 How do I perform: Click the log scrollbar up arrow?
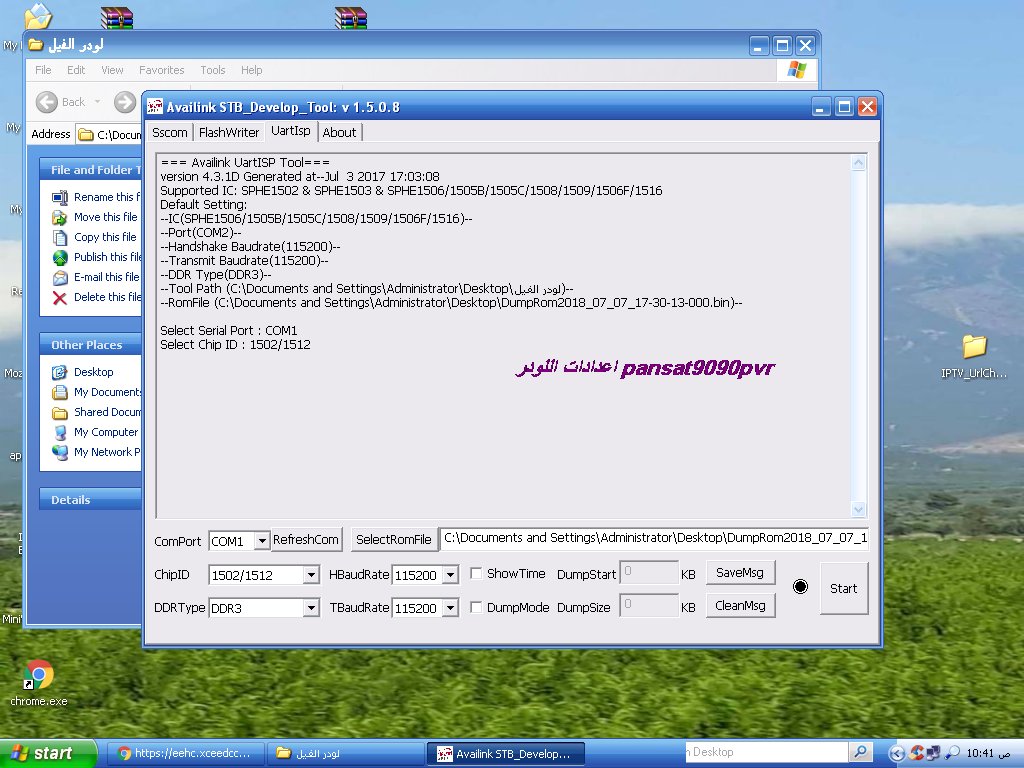coord(859,163)
